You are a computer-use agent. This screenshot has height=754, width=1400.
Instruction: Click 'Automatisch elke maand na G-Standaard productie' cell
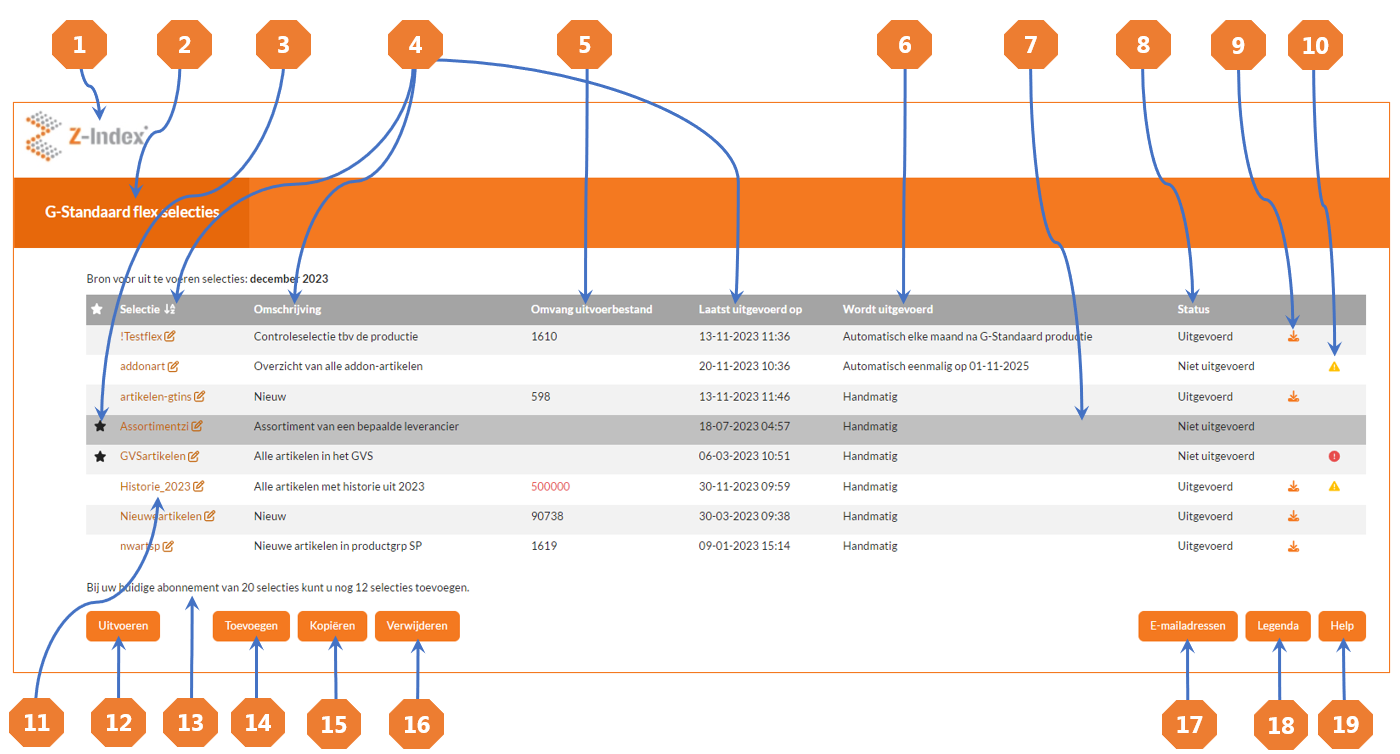[x=967, y=337]
